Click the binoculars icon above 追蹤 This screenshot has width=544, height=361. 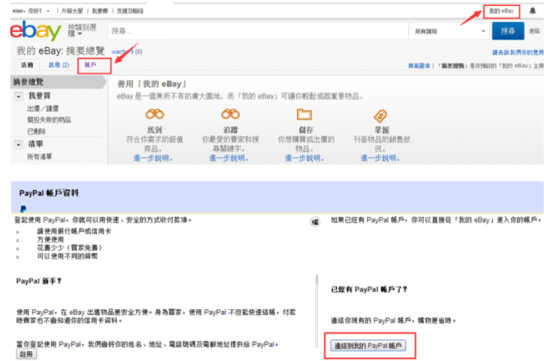[x=230, y=114]
